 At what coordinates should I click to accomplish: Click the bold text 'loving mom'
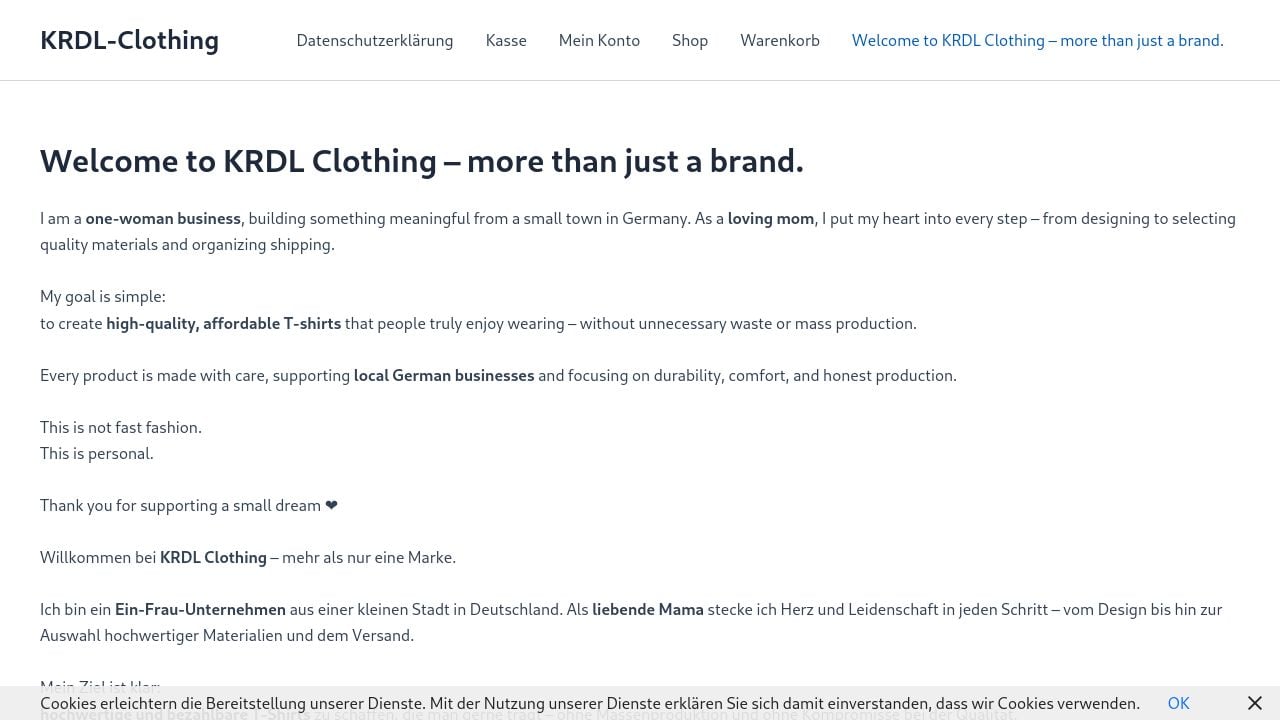tap(771, 218)
